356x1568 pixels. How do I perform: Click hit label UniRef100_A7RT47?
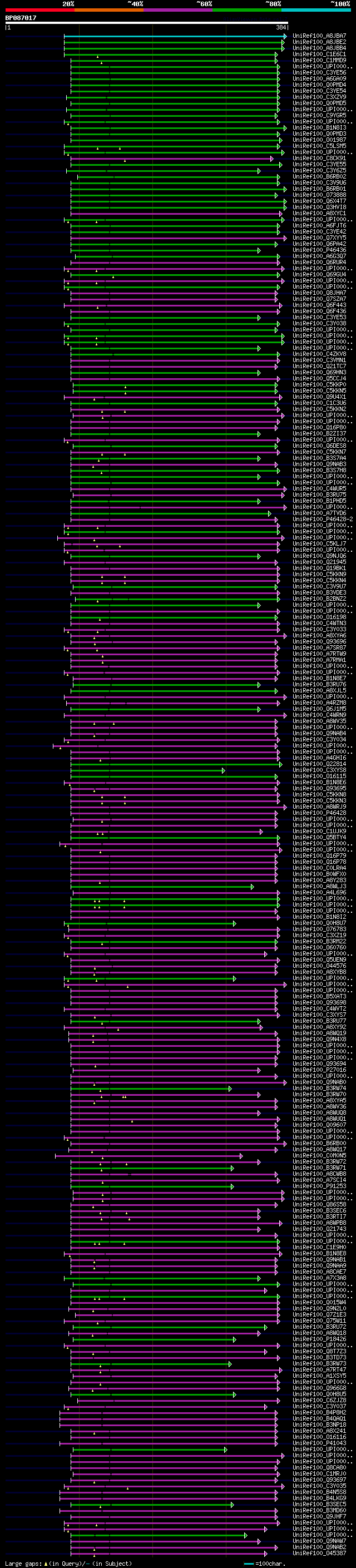point(319,1369)
